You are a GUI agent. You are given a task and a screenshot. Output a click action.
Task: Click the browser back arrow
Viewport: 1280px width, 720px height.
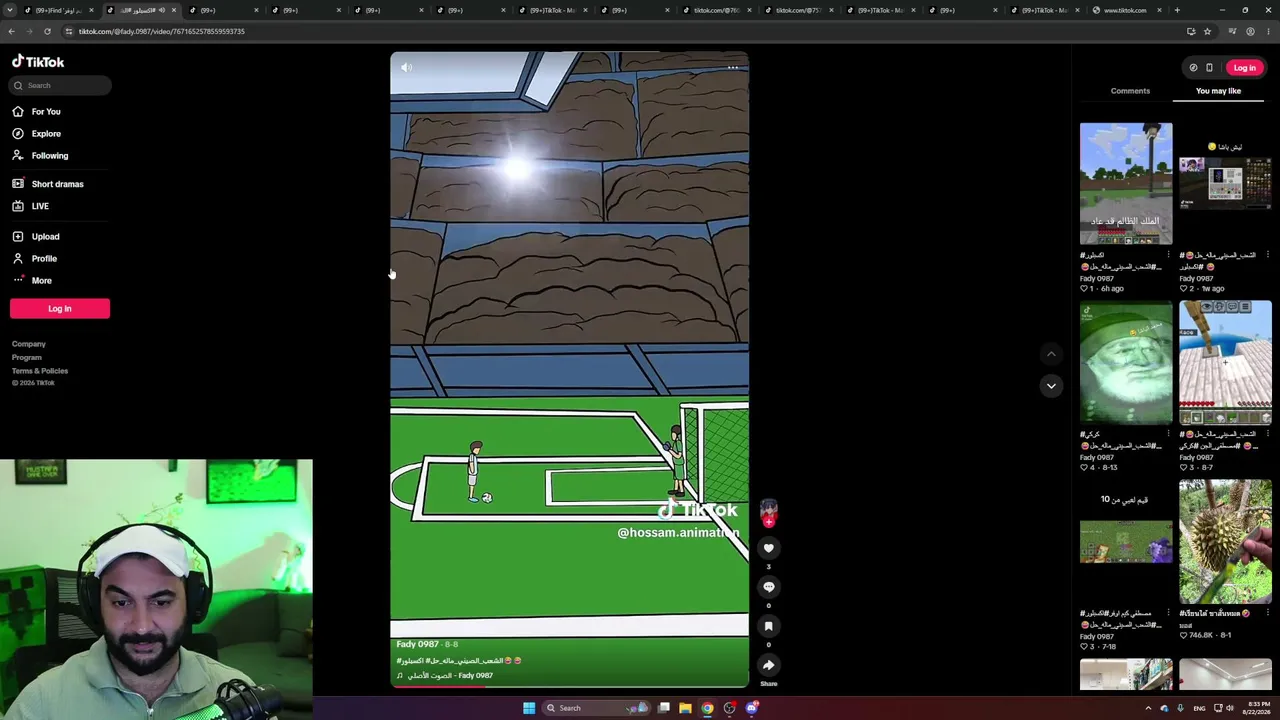[11, 31]
